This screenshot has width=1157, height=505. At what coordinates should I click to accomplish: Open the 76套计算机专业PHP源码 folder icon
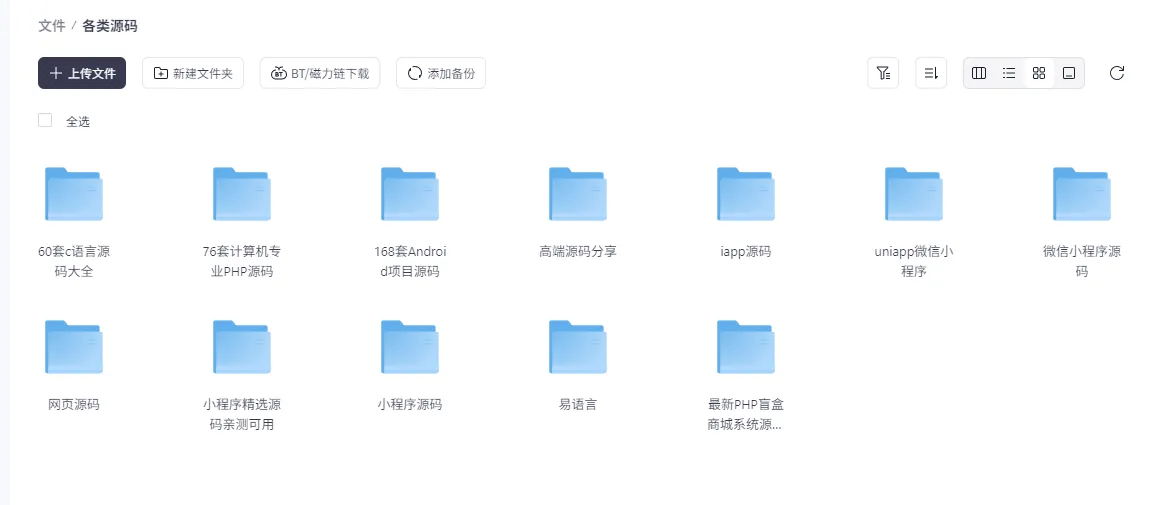(x=242, y=193)
